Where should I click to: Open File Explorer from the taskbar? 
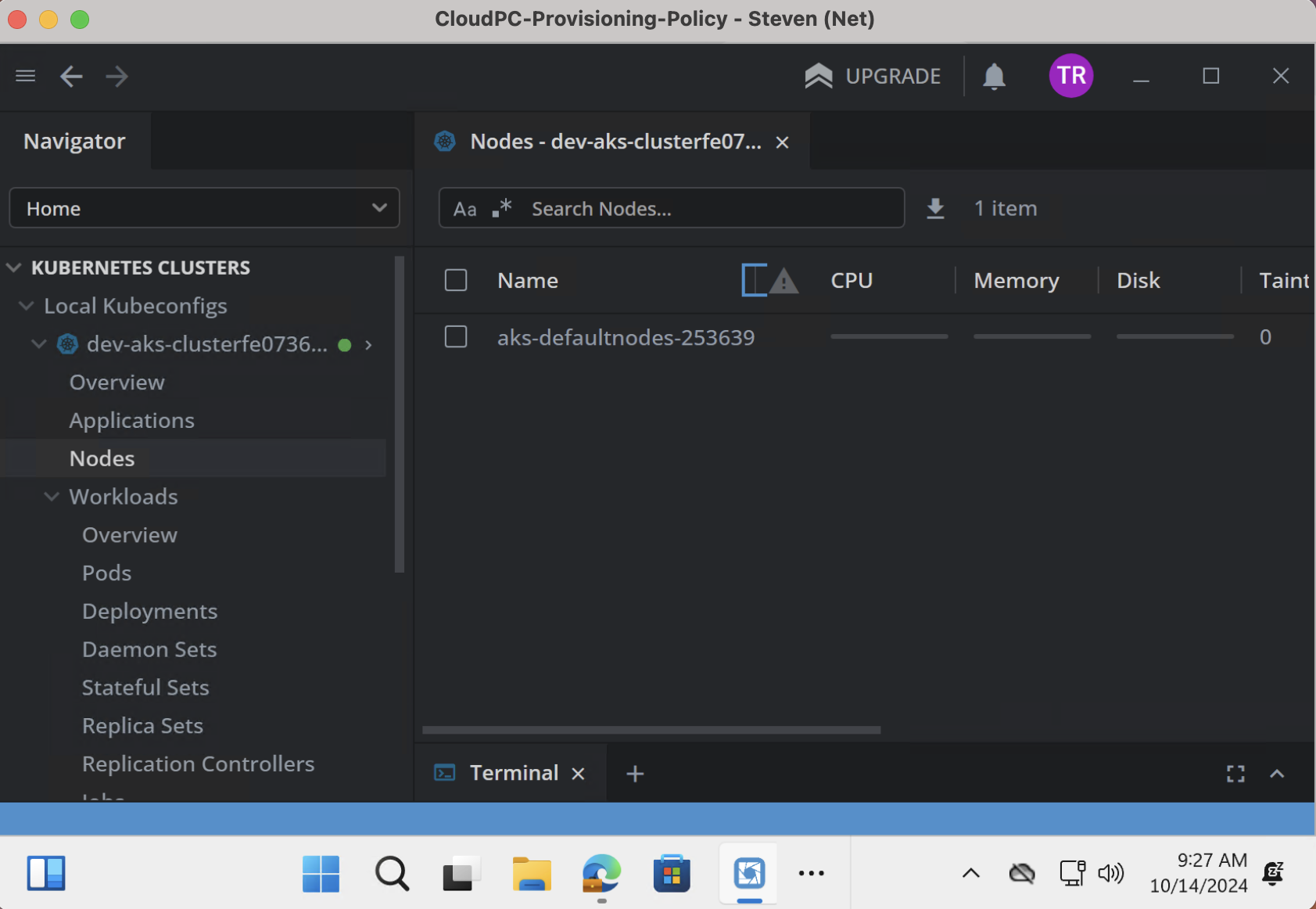click(x=532, y=873)
